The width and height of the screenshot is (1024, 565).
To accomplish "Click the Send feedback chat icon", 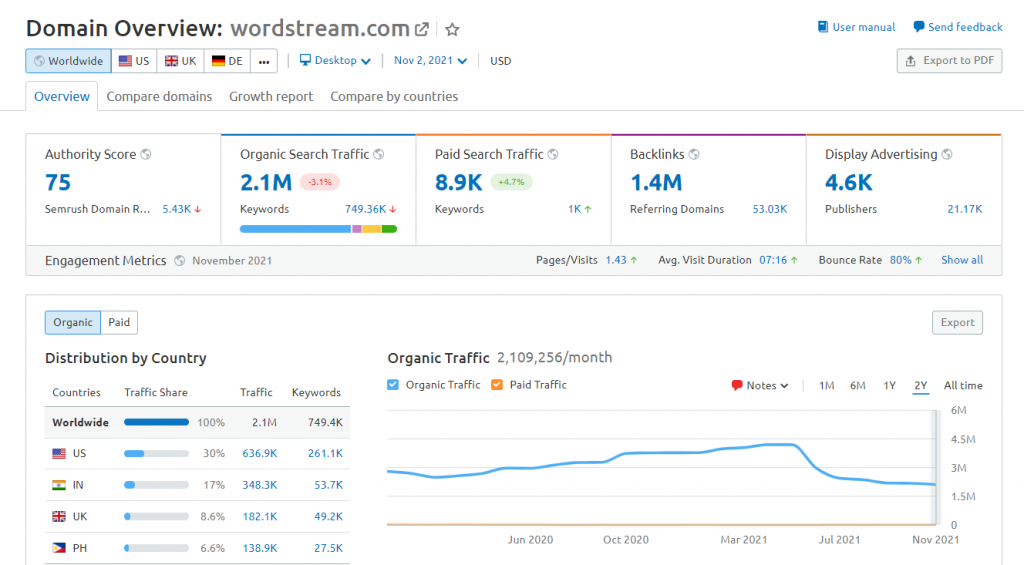I will 918,27.
